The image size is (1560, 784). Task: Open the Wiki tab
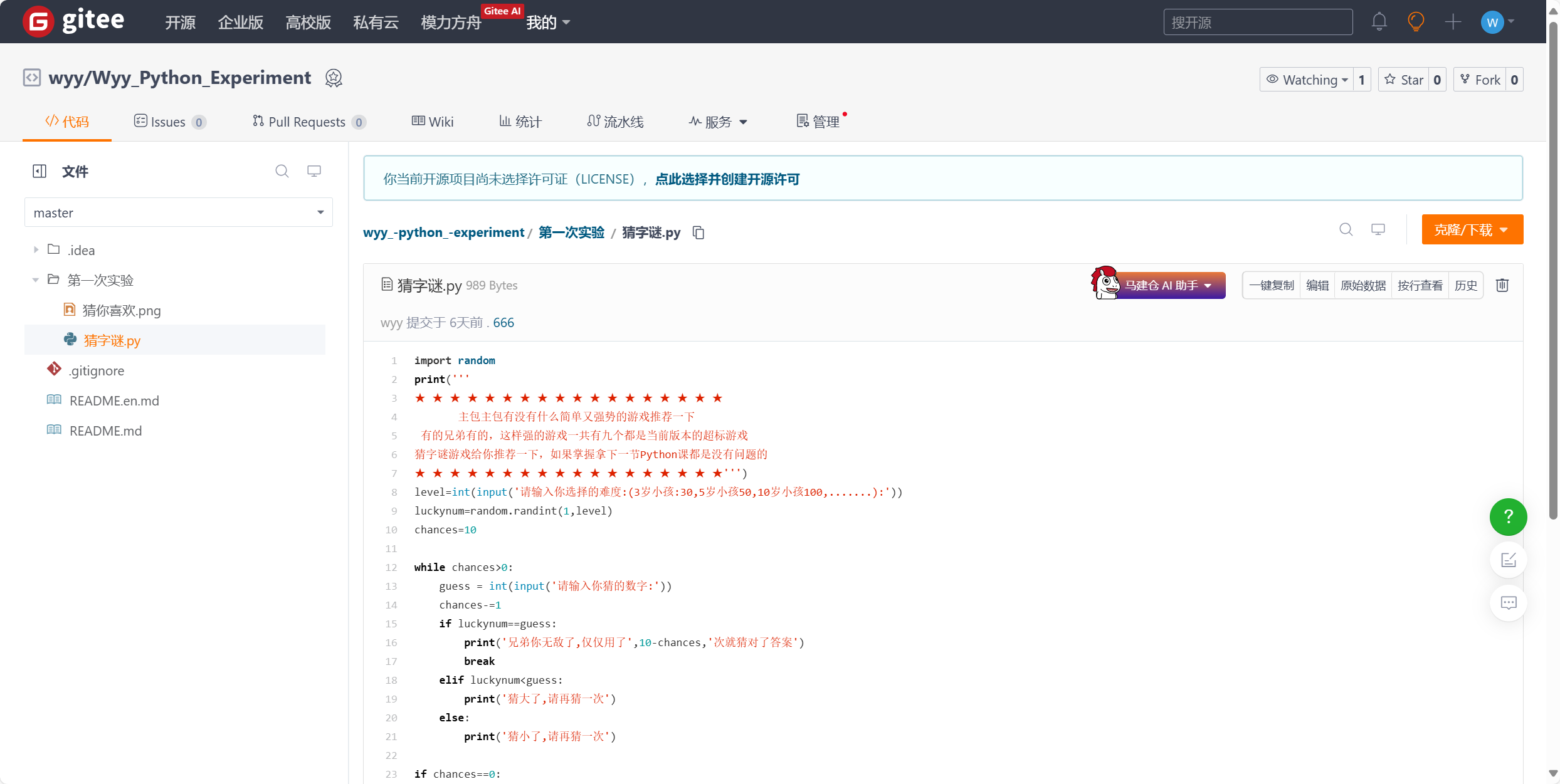click(433, 122)
